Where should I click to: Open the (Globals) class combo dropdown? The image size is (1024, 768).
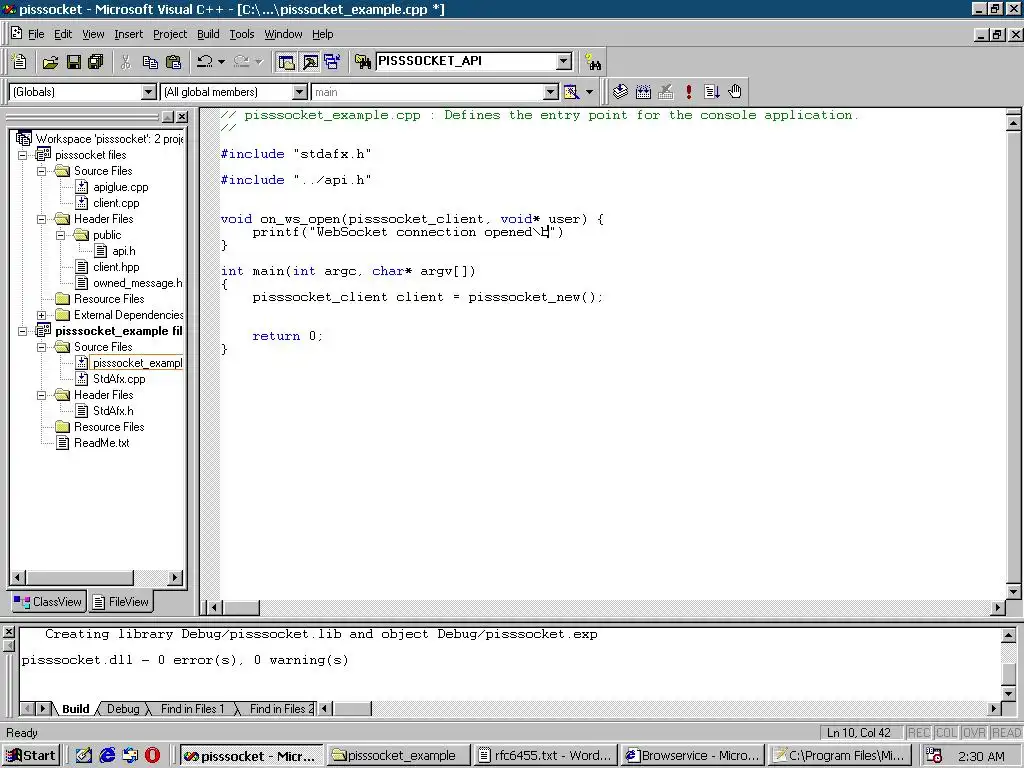pos(149,92)
